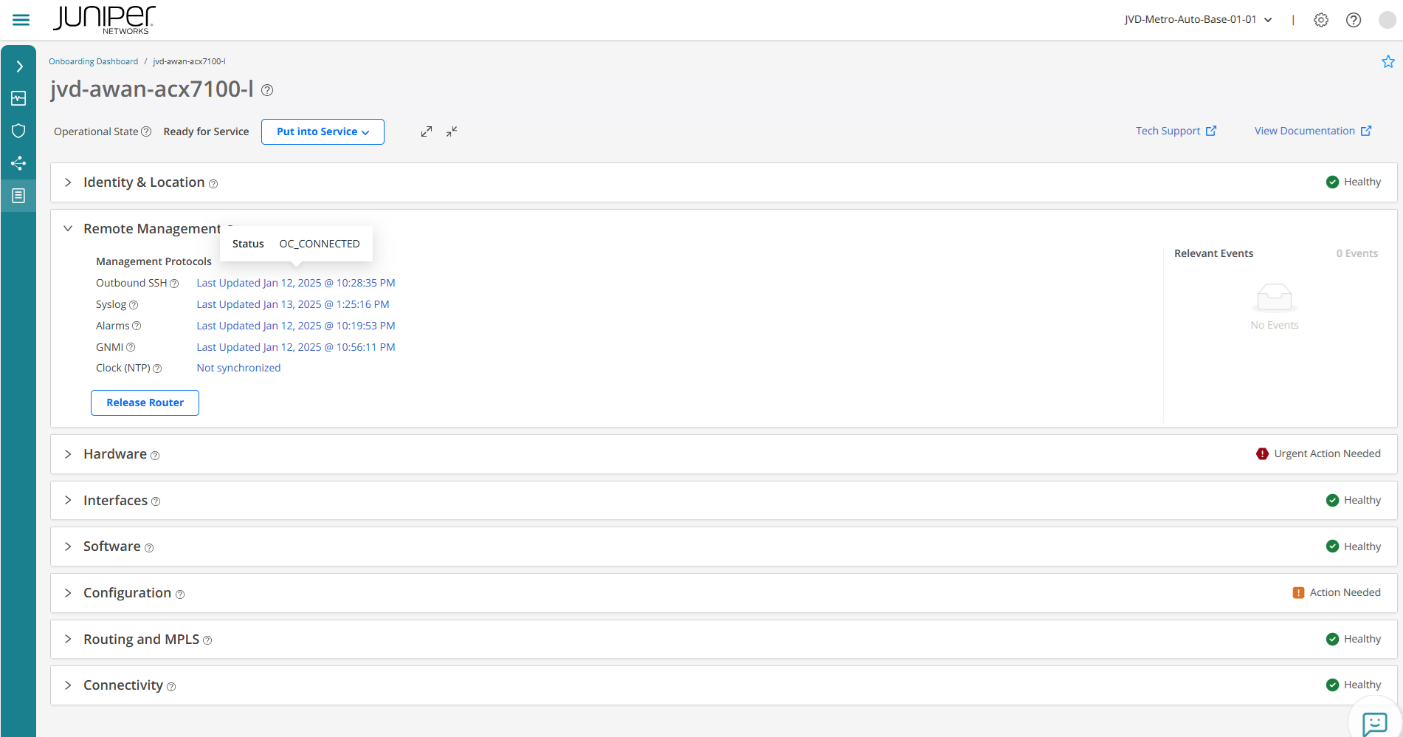Click the Clock (NTP) Not synchronized status
The image size is (1403, 737).
239,368
